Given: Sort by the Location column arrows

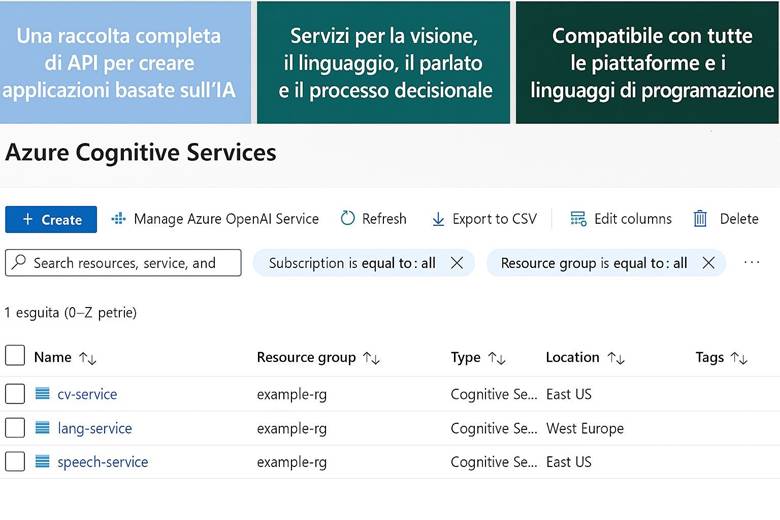Looking at the screenshot, I should tap(616, 358).
